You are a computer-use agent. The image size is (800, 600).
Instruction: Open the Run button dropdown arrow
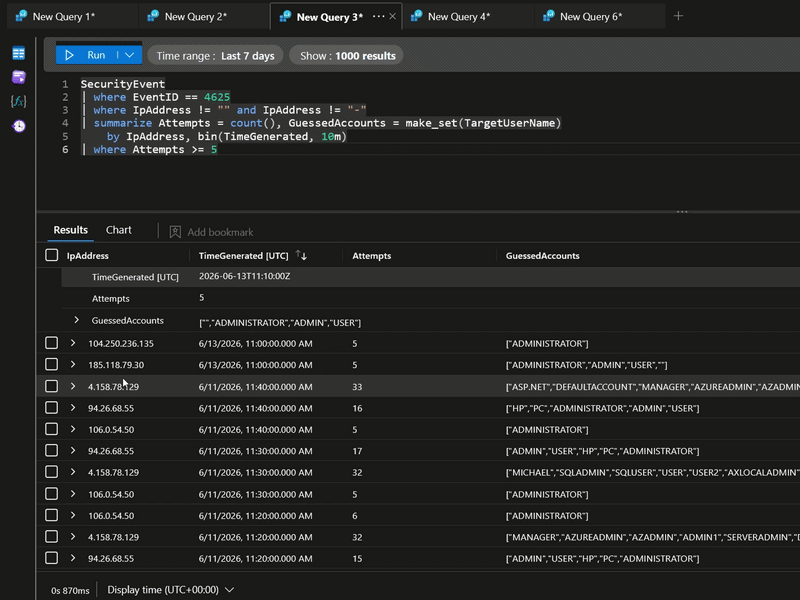click(x=130, y=55)
